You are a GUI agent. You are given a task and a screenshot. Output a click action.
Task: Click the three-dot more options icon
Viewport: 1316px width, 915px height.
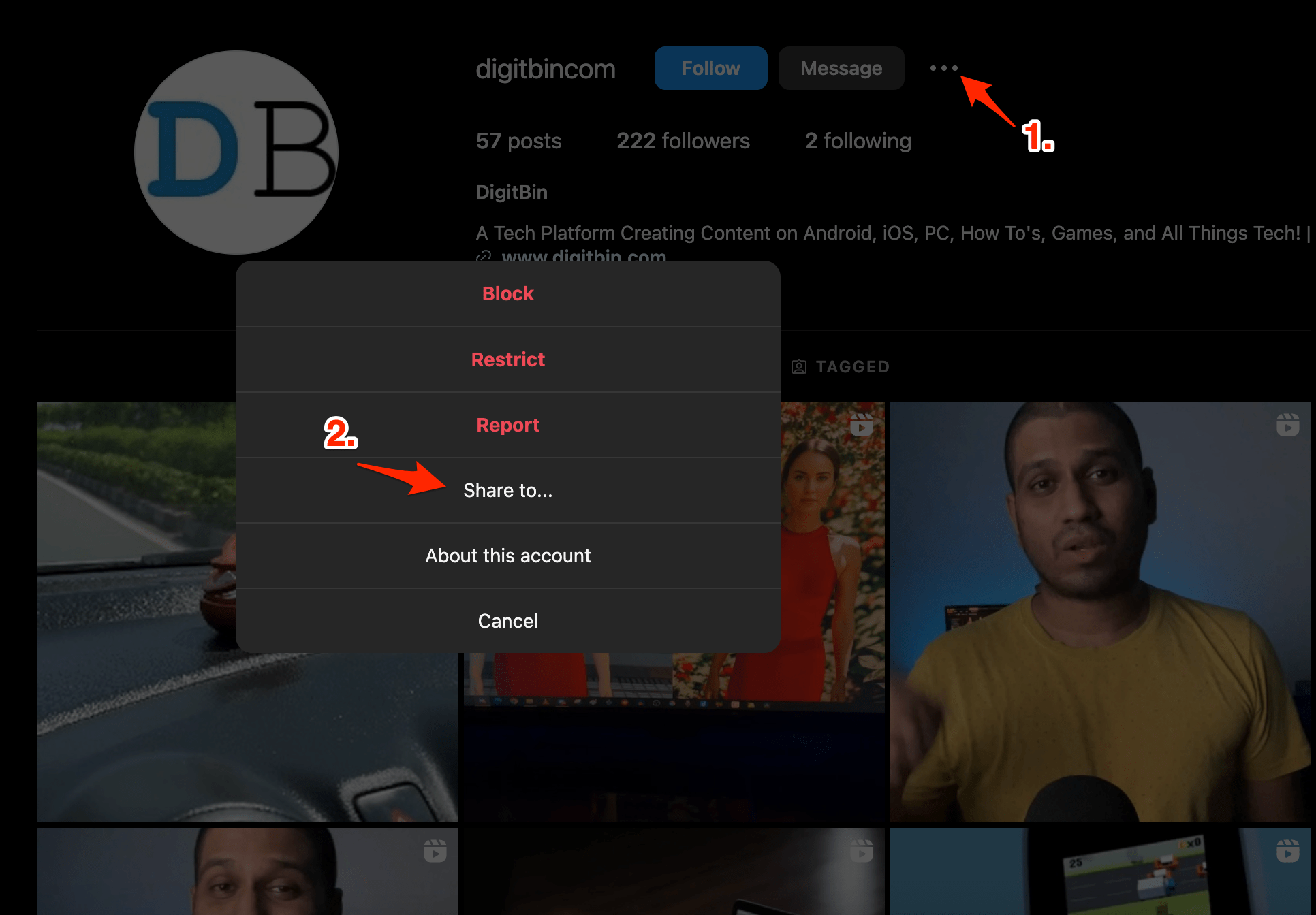point(943,67)
